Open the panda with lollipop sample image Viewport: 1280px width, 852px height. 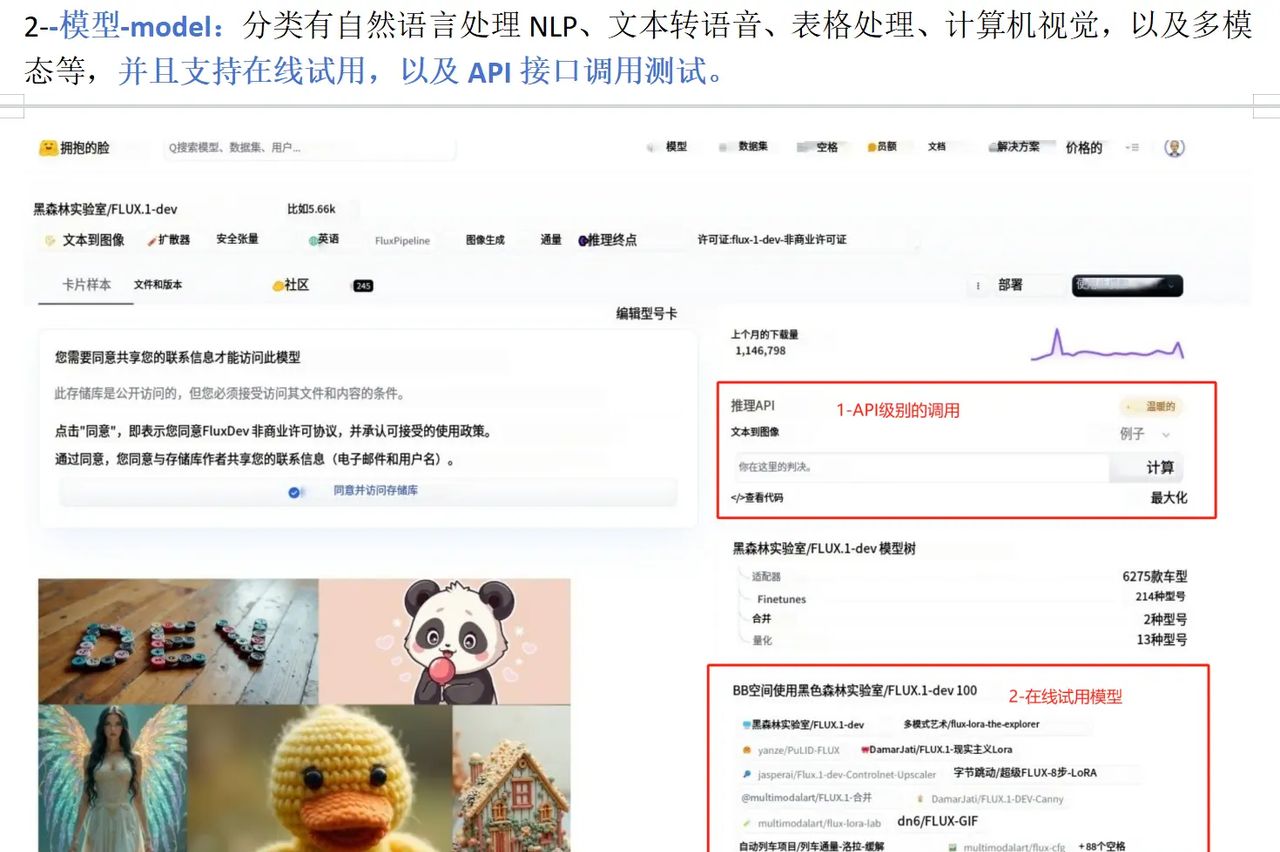[445, 640]
